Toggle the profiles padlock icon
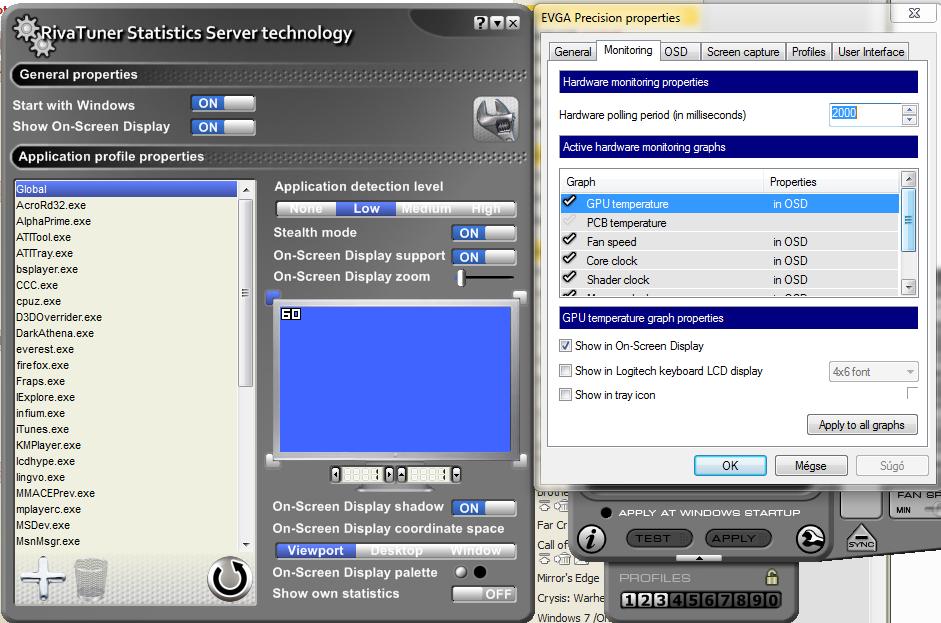Image resolution: width=941 pixels, height=623 pixels. (772, 577)
